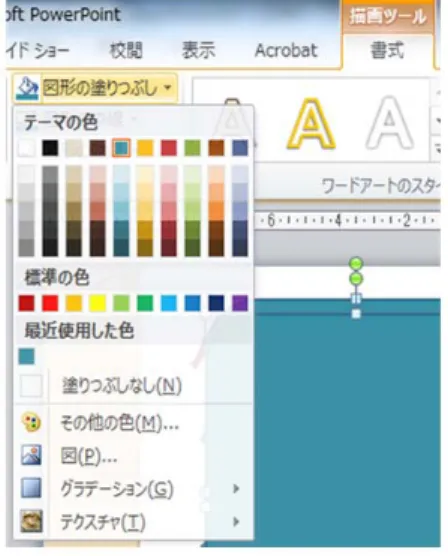Viewport: 448px width, 556px height.
Task: Select green in standard colors
Action: [145, 304]
